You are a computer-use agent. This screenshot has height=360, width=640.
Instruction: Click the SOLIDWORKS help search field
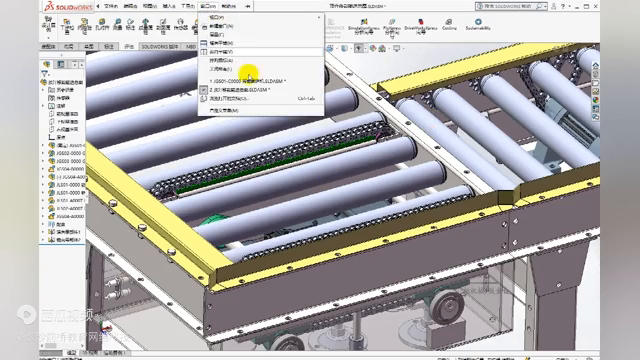pyautogui.click(x=509, y=7)
